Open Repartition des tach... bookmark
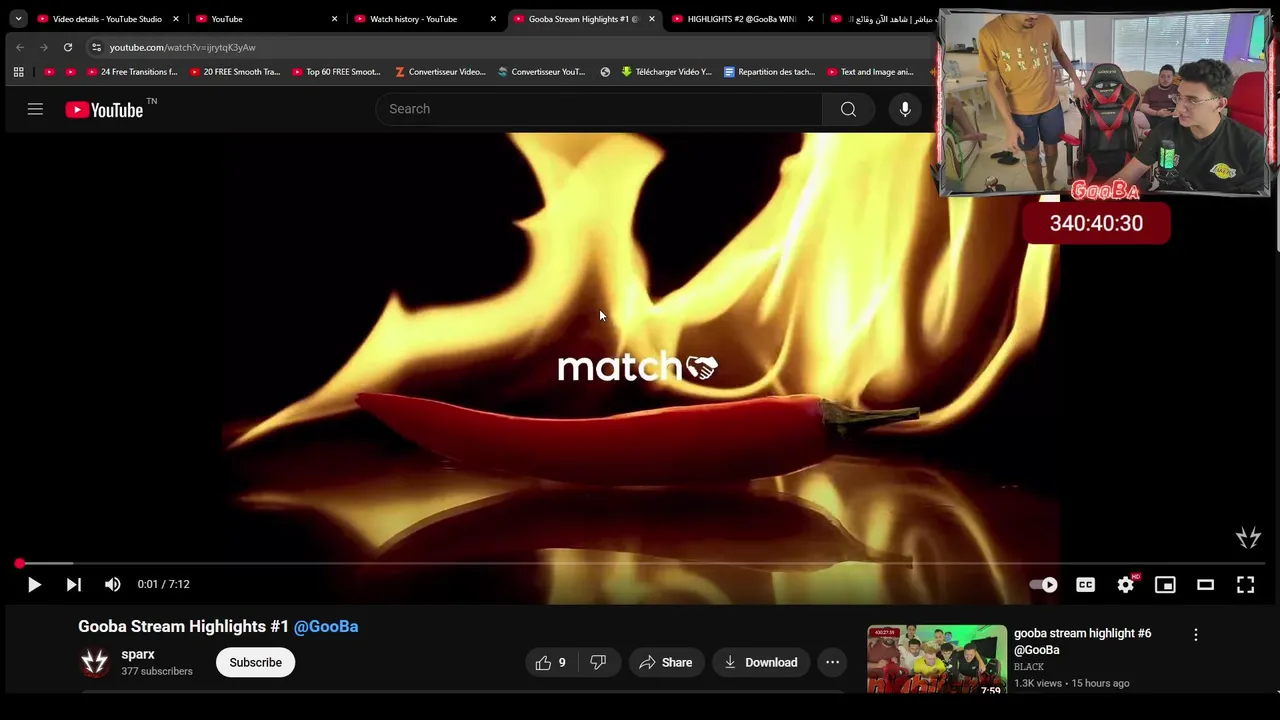Screen dimensions: 1280x720 pyautogui.click(x=770, y=72)
